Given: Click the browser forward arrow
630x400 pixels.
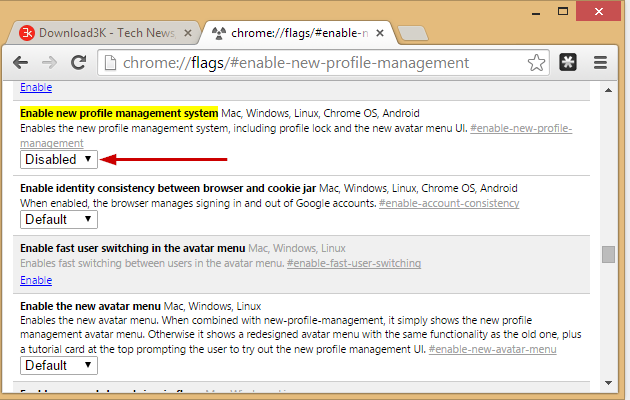Looking at the screenshot, I should point(49,63).
